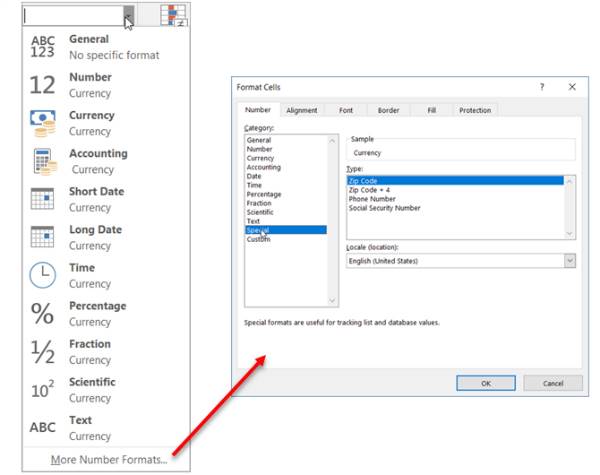Screen dimensions: 600x475
Task: Select Scientific in the Category list
Action: point(286,212)
